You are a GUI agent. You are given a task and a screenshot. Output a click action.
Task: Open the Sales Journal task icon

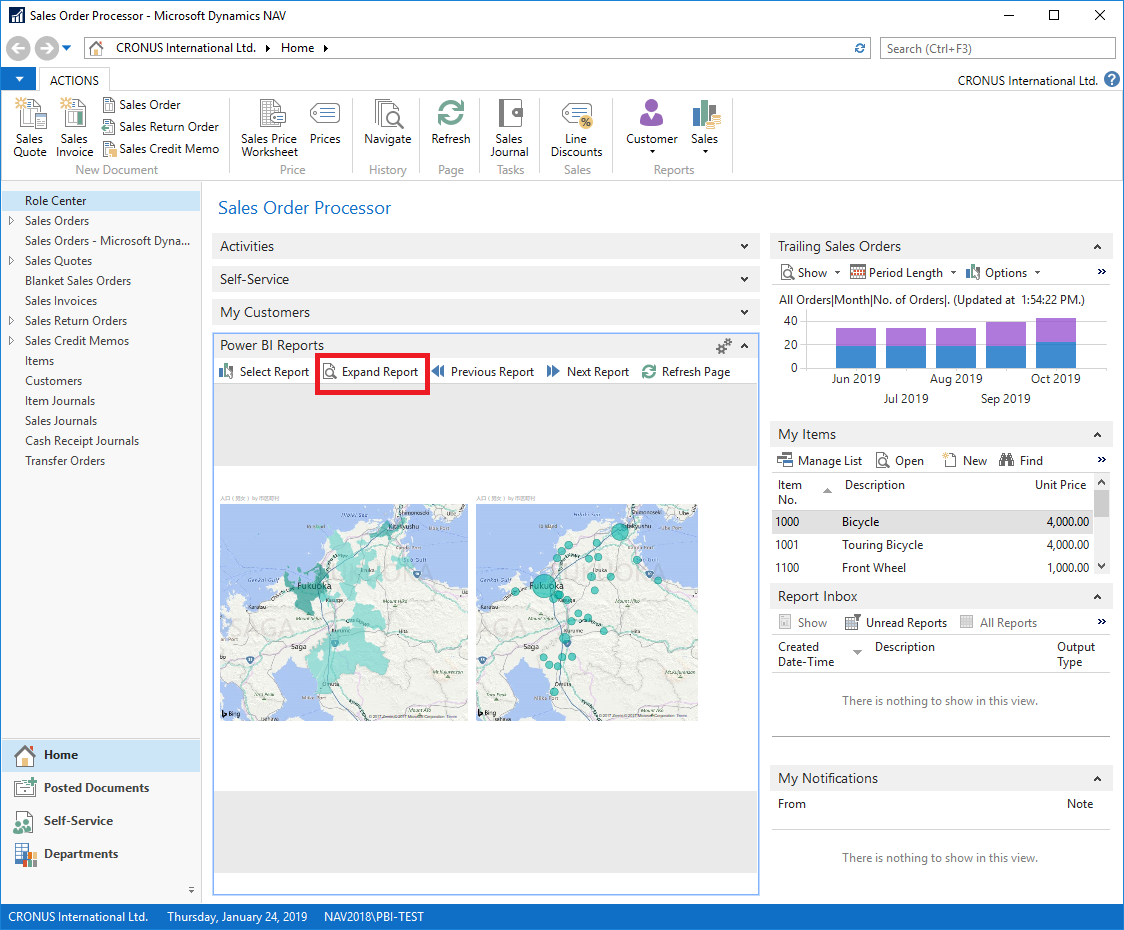pos(509,128)
